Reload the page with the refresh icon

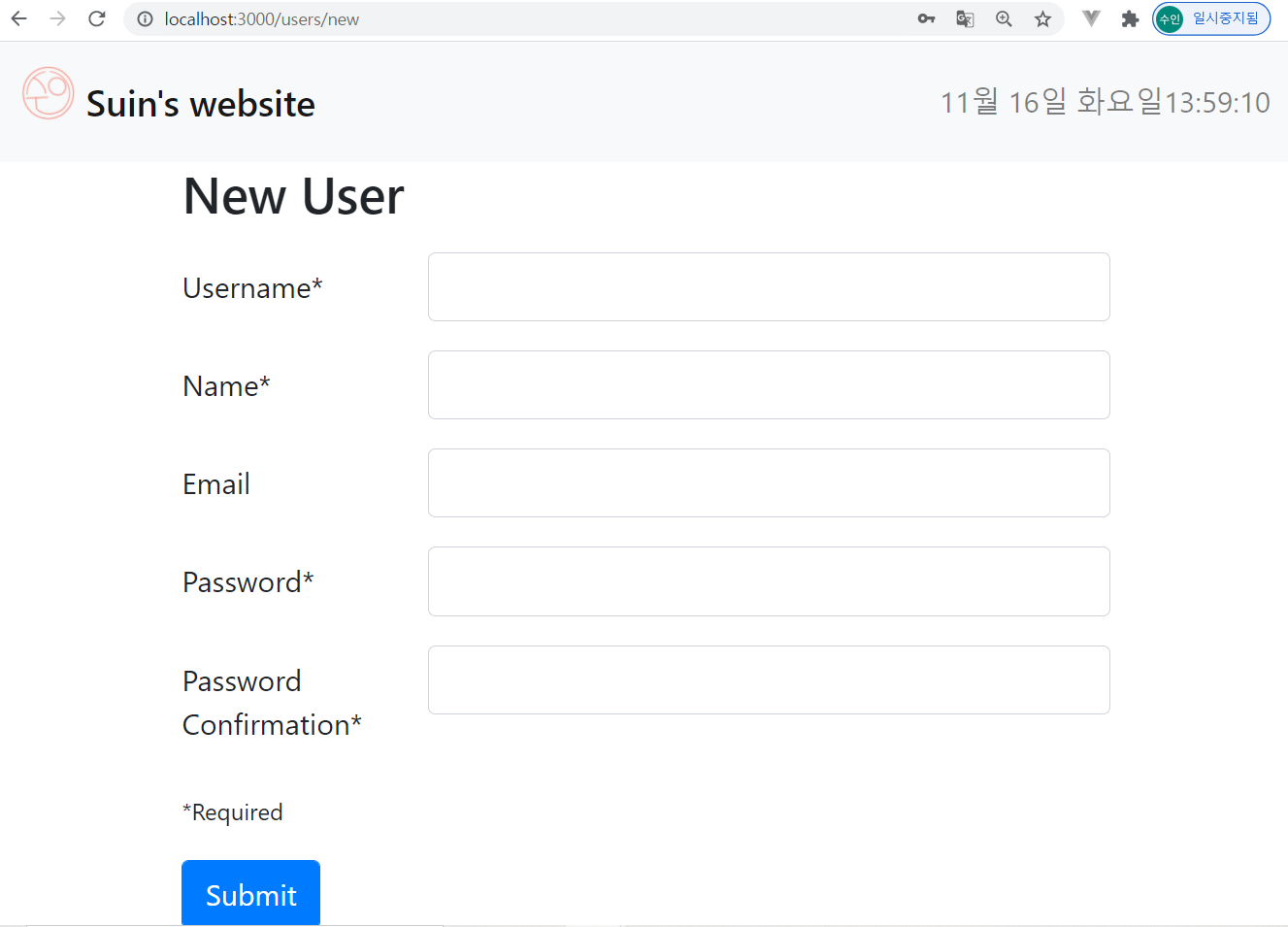(96, 18)
